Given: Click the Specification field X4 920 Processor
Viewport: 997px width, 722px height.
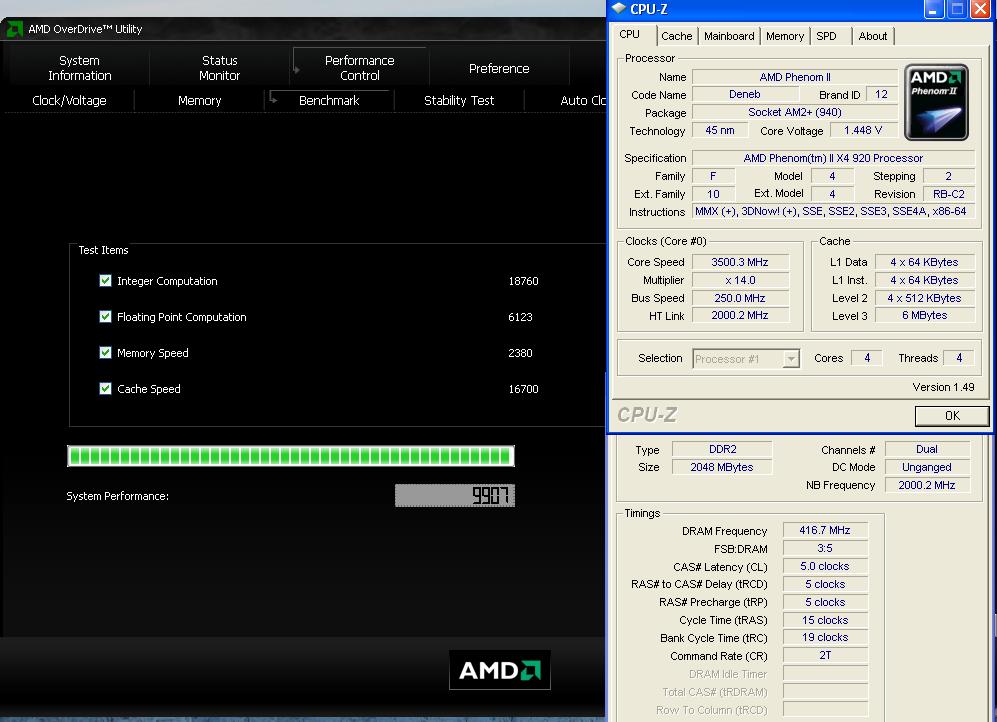Looking at the screenshot, I should coord(834,158).
